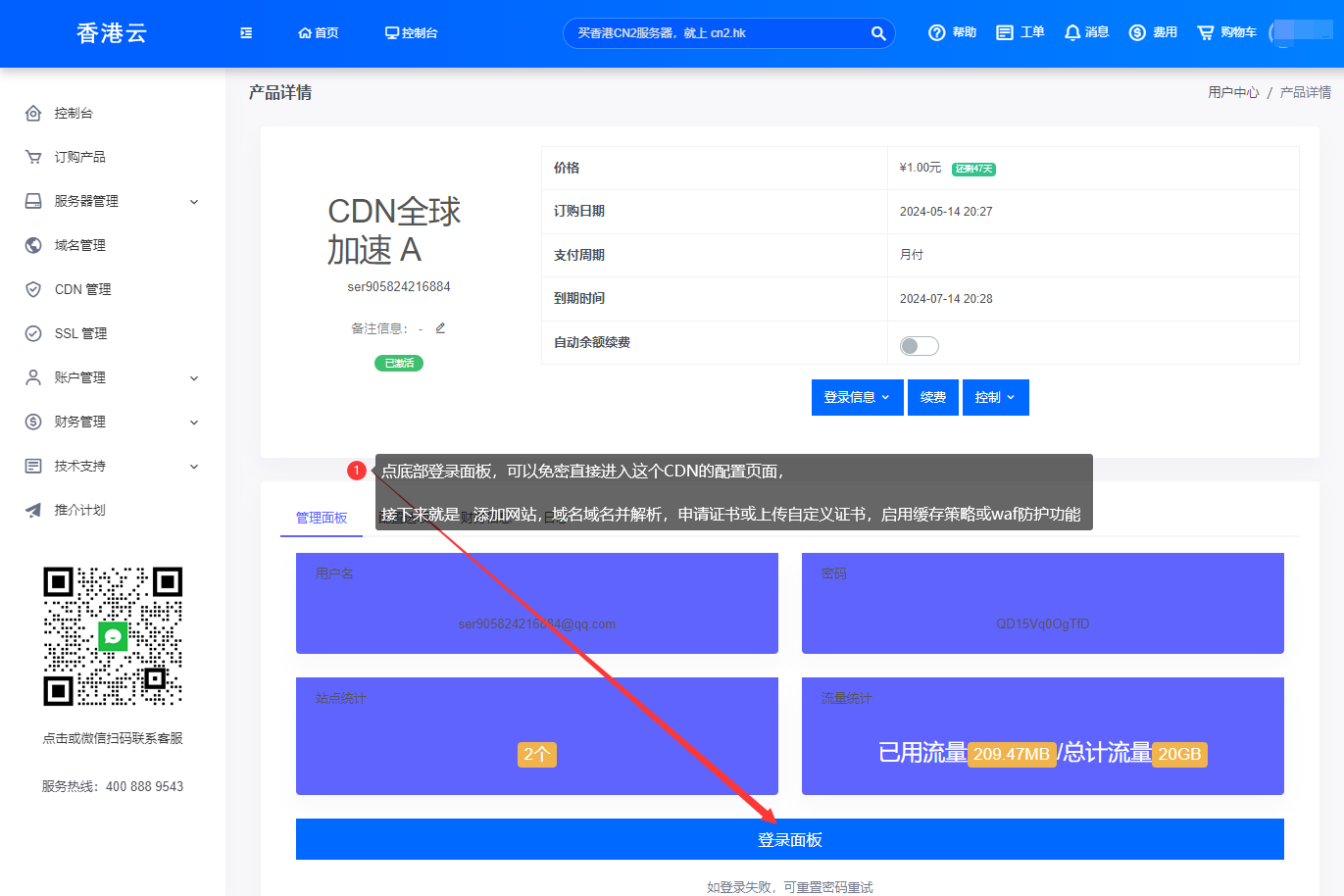Toggle the sidebar collapse icon in header

pyautogui.click(x=246, y=33)
